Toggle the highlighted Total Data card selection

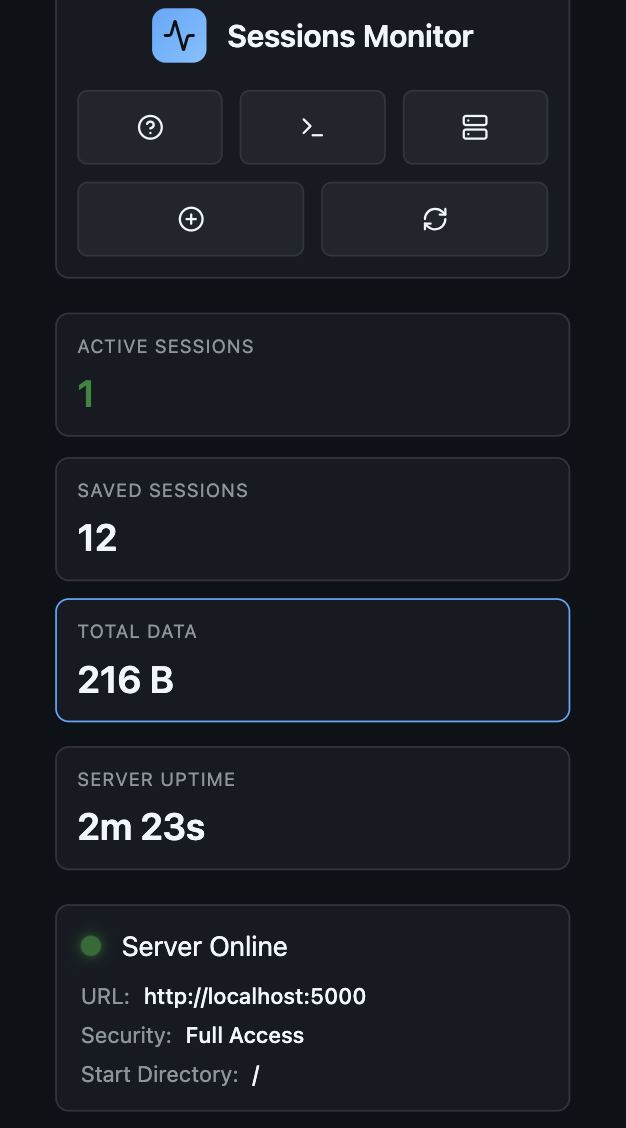tap(312, 660)
